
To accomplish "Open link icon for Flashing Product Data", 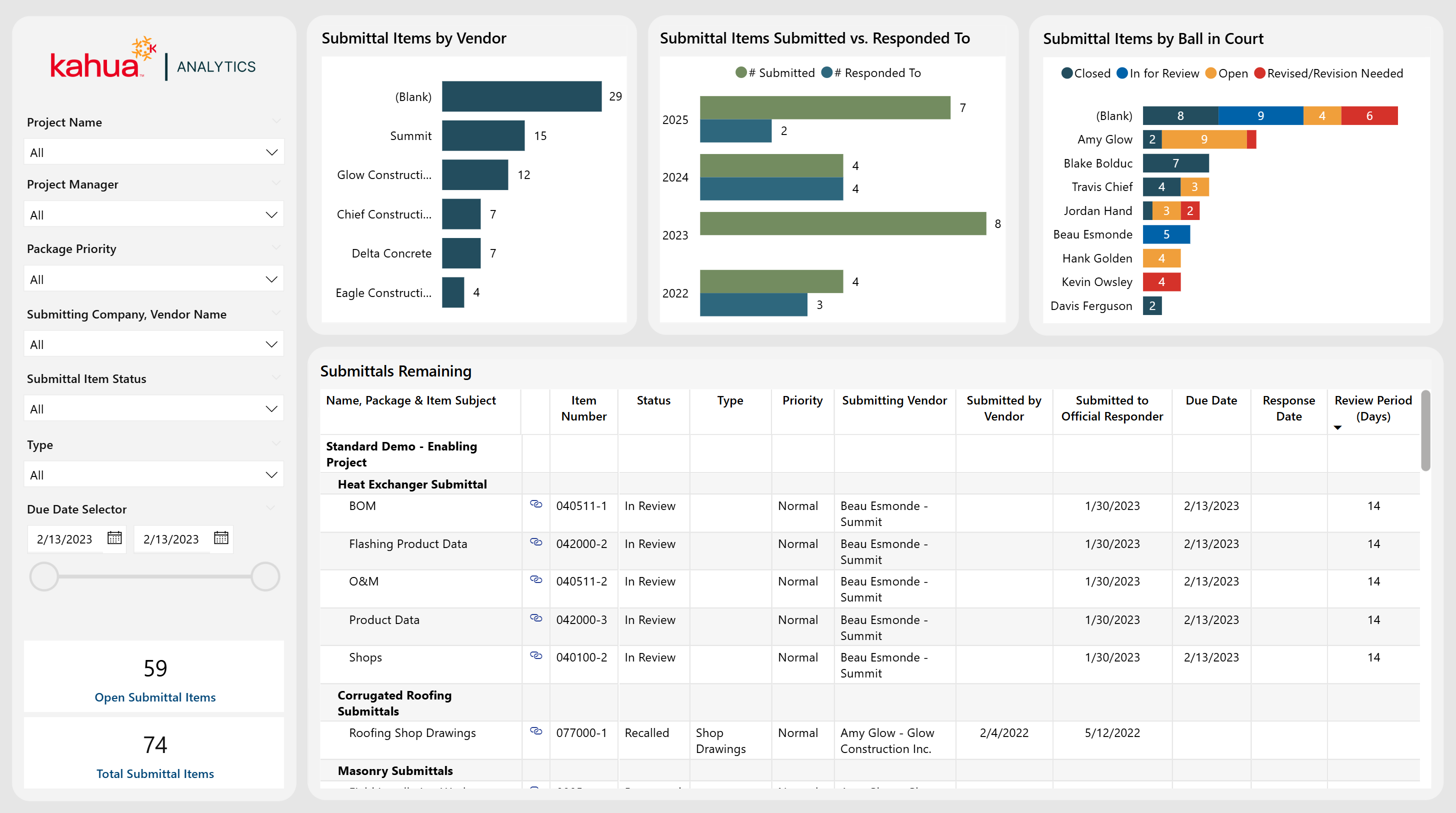I will tap(536, 542).
